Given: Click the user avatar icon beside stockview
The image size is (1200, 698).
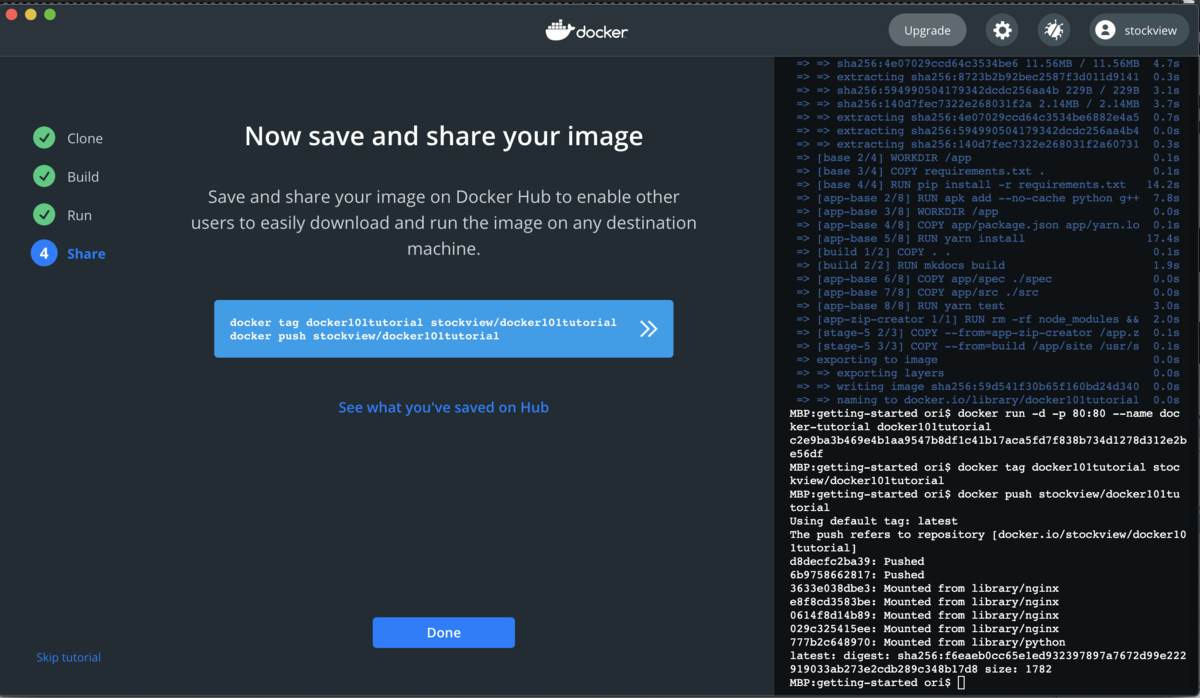Looking at the screenshot, I should pos(1105,30).
